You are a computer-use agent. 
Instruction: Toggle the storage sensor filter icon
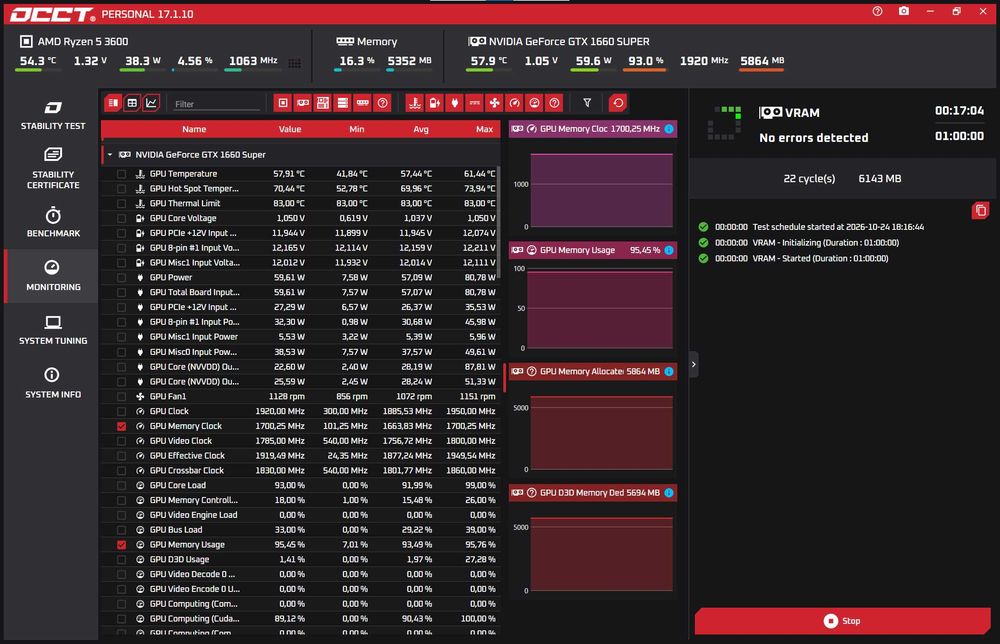(342, 103)
